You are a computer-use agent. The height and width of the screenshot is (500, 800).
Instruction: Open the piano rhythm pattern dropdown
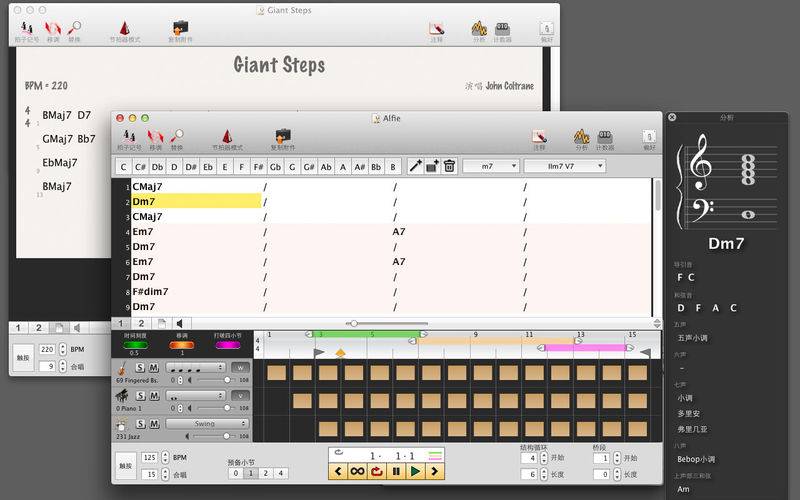click(x=196, y=395)
